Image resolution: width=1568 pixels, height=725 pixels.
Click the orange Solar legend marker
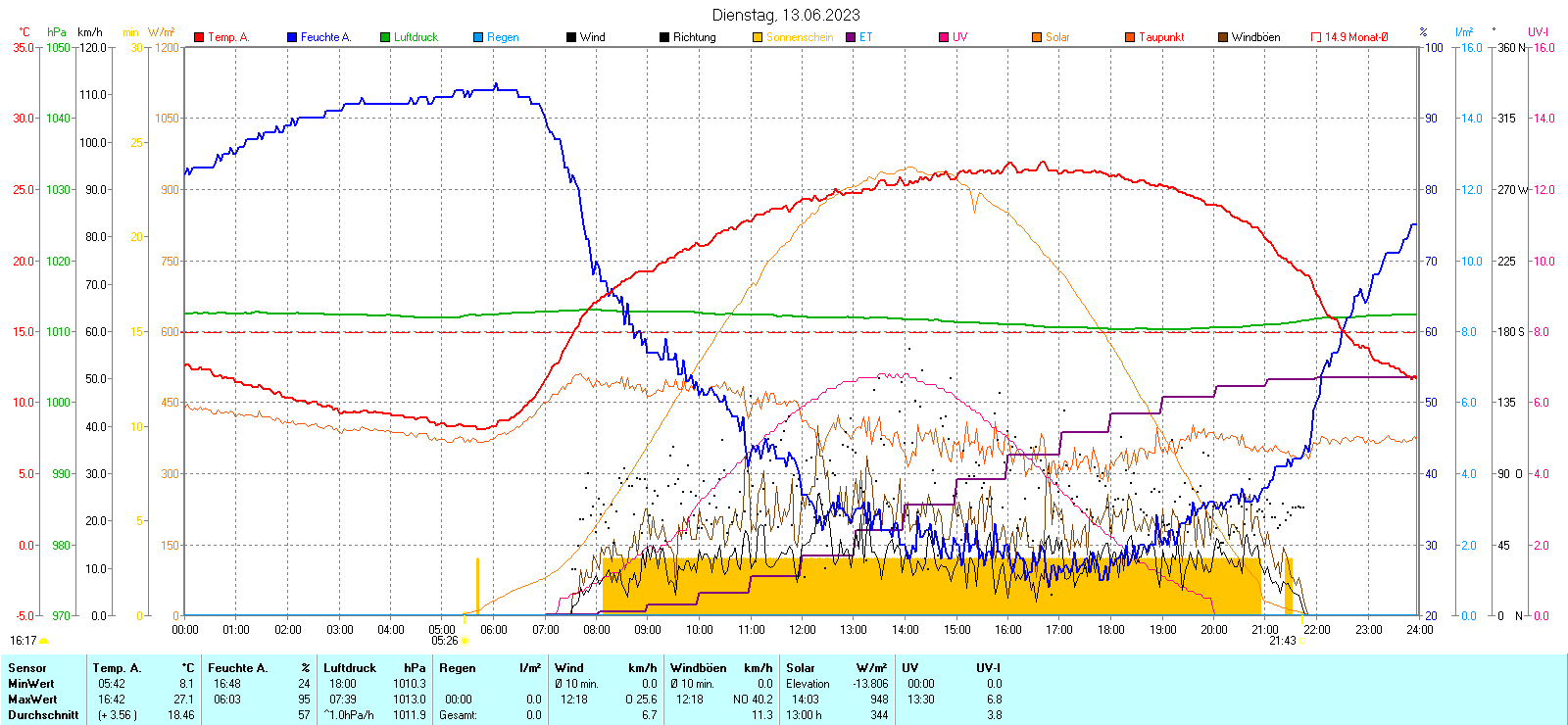[x=1037, y=37]
